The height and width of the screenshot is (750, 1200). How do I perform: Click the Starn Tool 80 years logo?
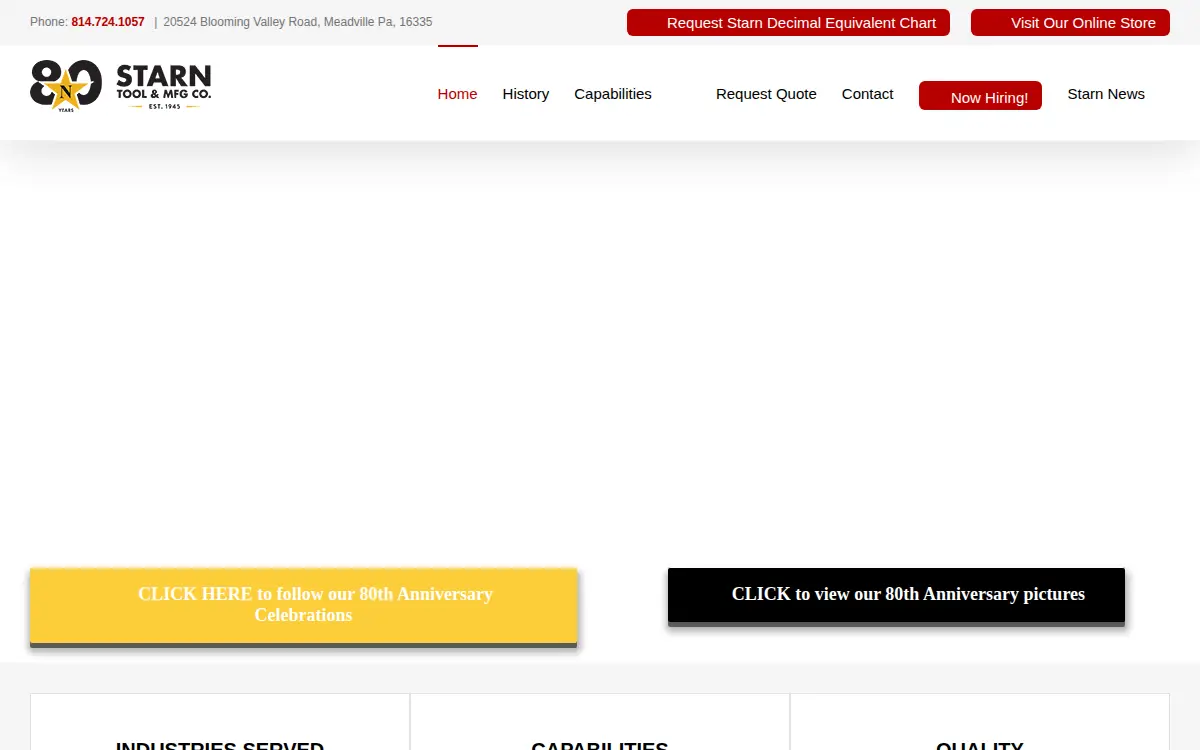121,85
